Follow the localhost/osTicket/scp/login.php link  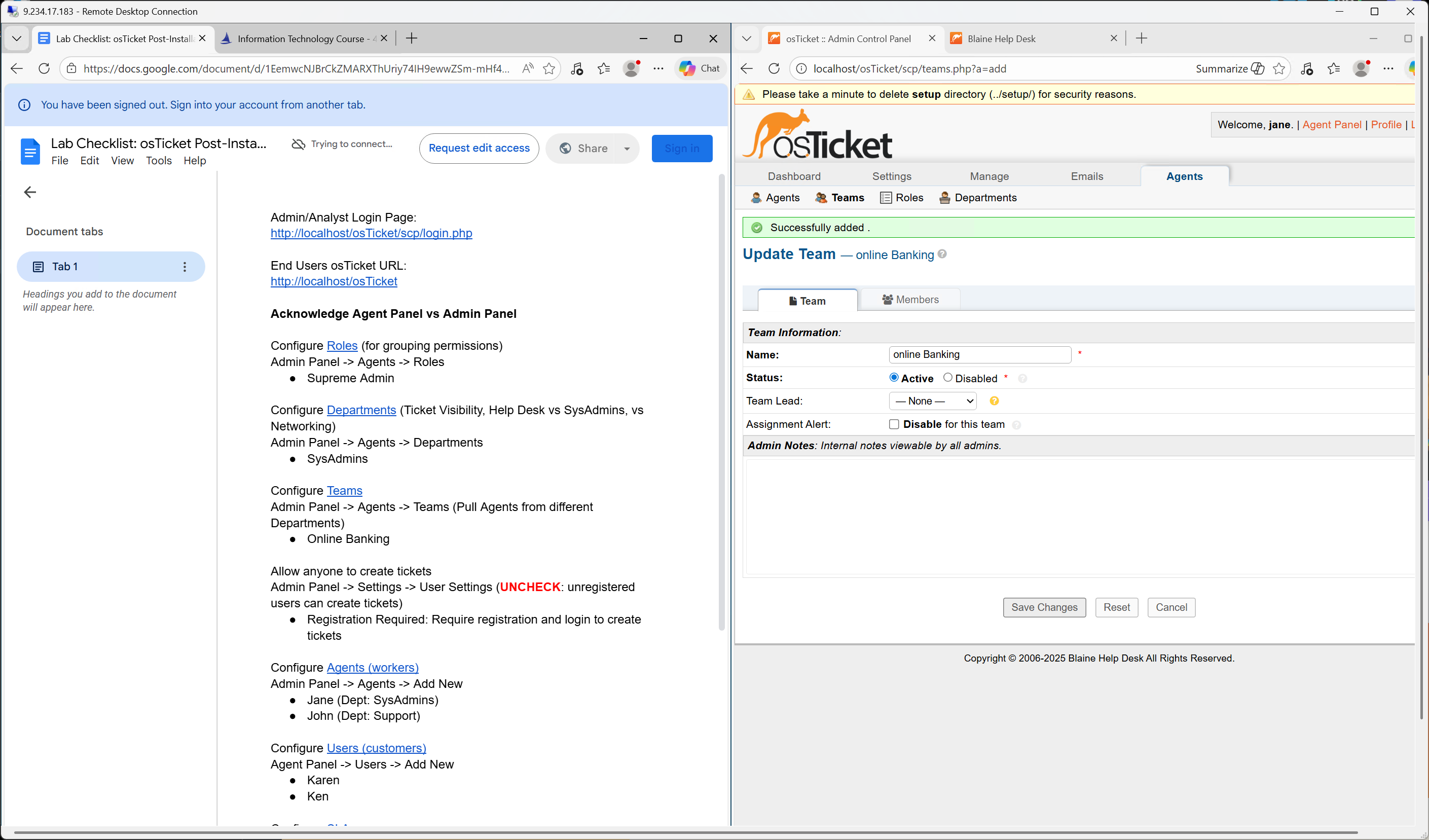(x=371, y=233)
